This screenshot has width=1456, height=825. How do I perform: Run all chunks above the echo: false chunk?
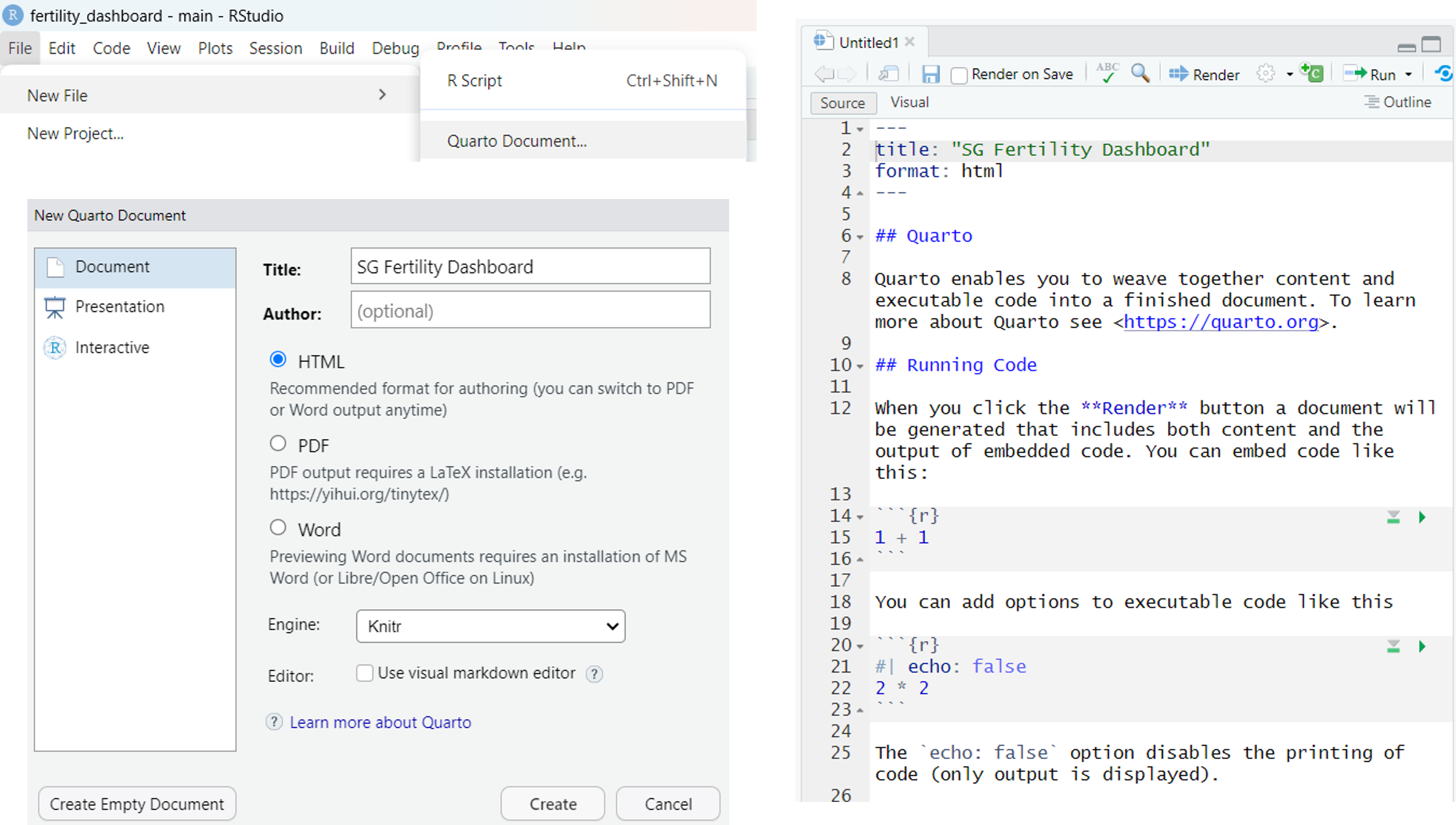pyautogui.click(x=1393, y=645)
